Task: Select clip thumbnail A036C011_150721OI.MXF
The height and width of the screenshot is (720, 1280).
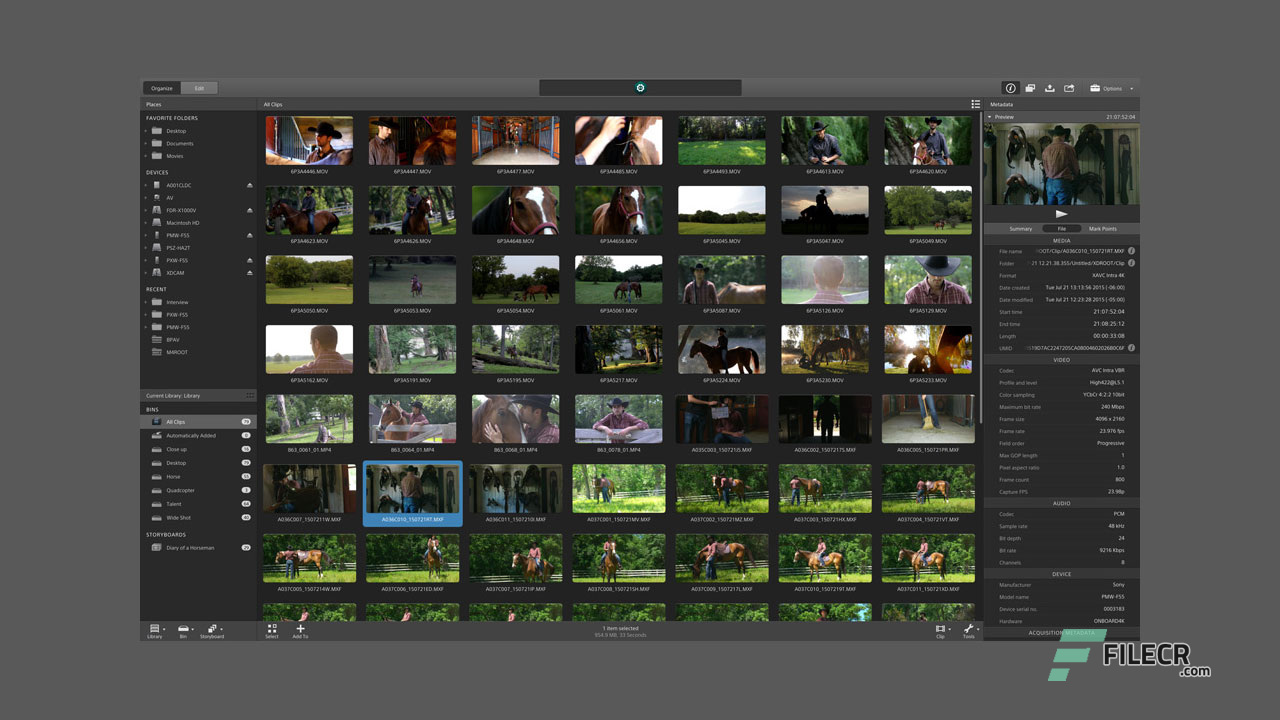Action: (515, 489)
